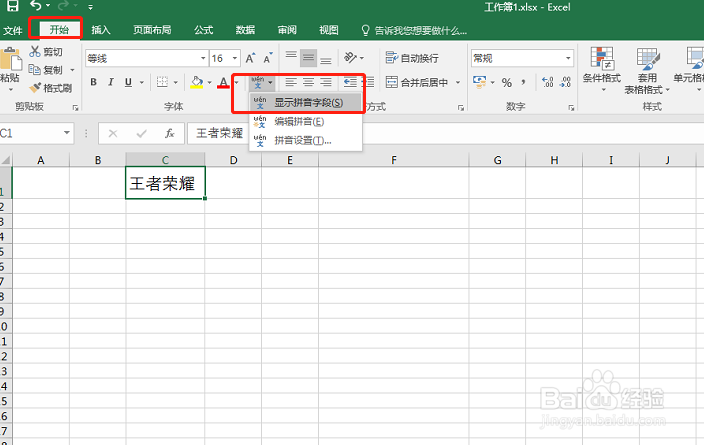Viewport: 704px width, 445px height.
Task: Click the Save icon in quick access toolbar
Action: (12, 6)
